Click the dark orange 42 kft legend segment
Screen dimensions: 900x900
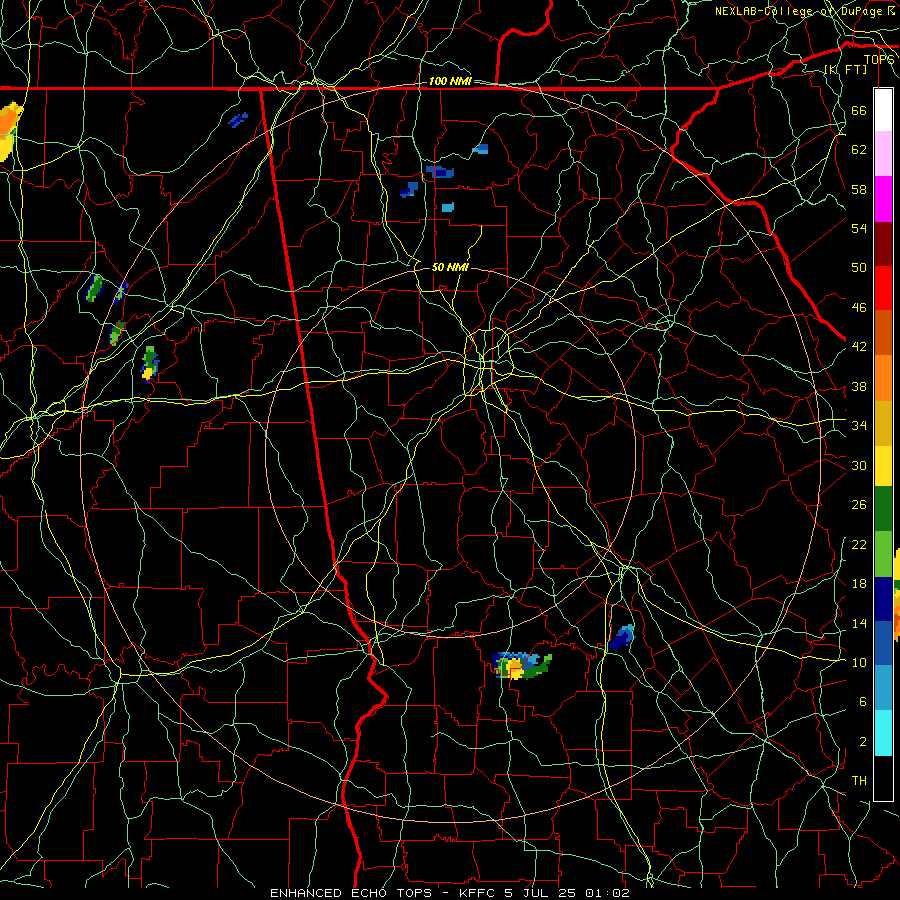[883, 333]
